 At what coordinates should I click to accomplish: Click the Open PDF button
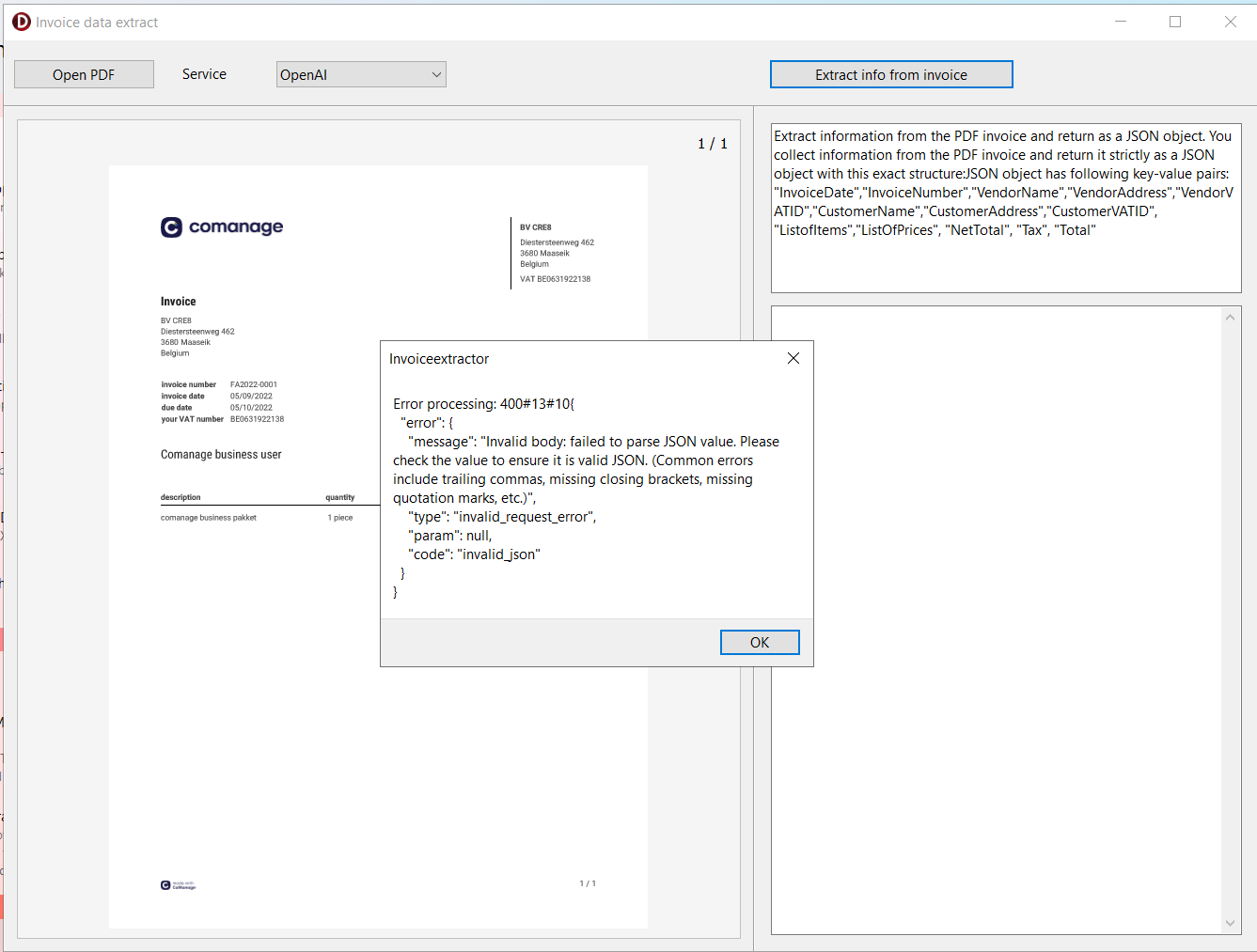84,75
